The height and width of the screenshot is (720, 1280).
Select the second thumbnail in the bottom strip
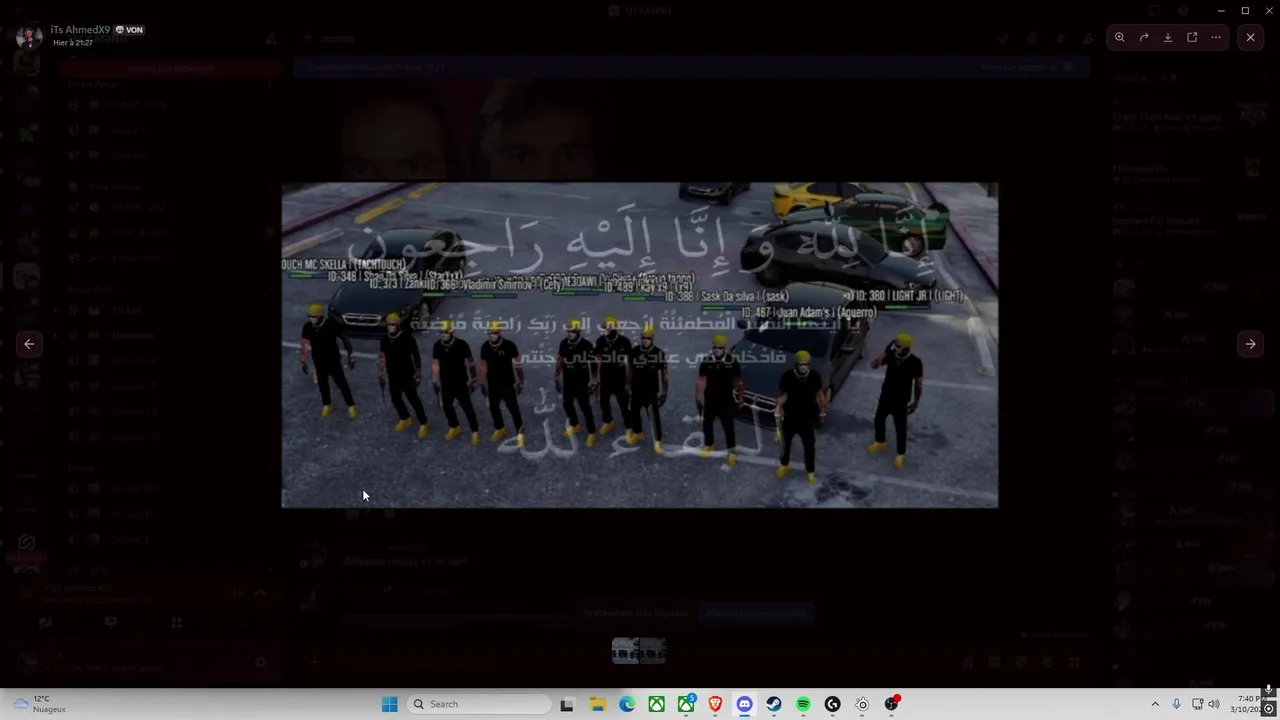click(x=653, y=650)
